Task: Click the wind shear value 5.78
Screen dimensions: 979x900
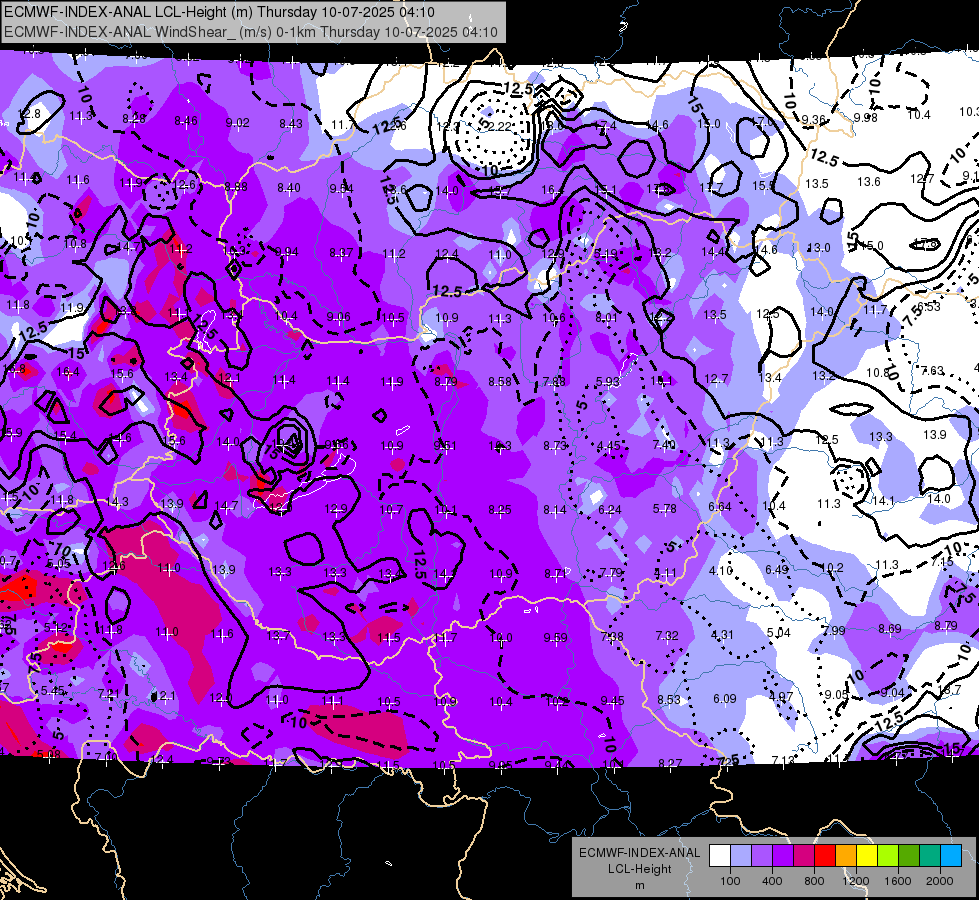Action: 665,508
